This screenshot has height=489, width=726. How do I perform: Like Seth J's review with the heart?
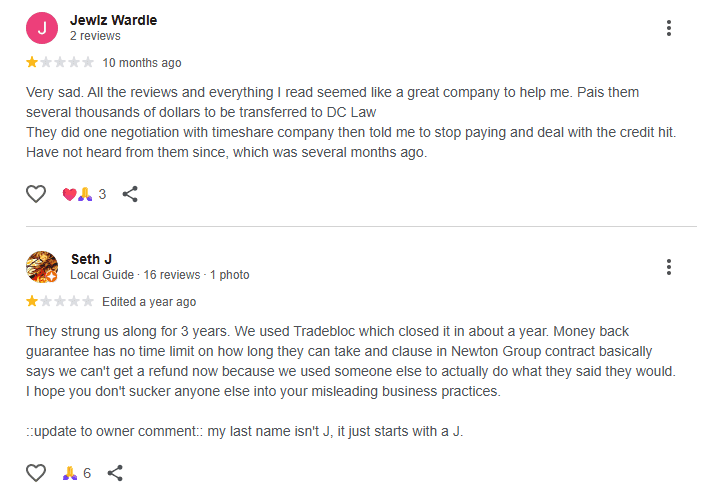coord(36,473)
